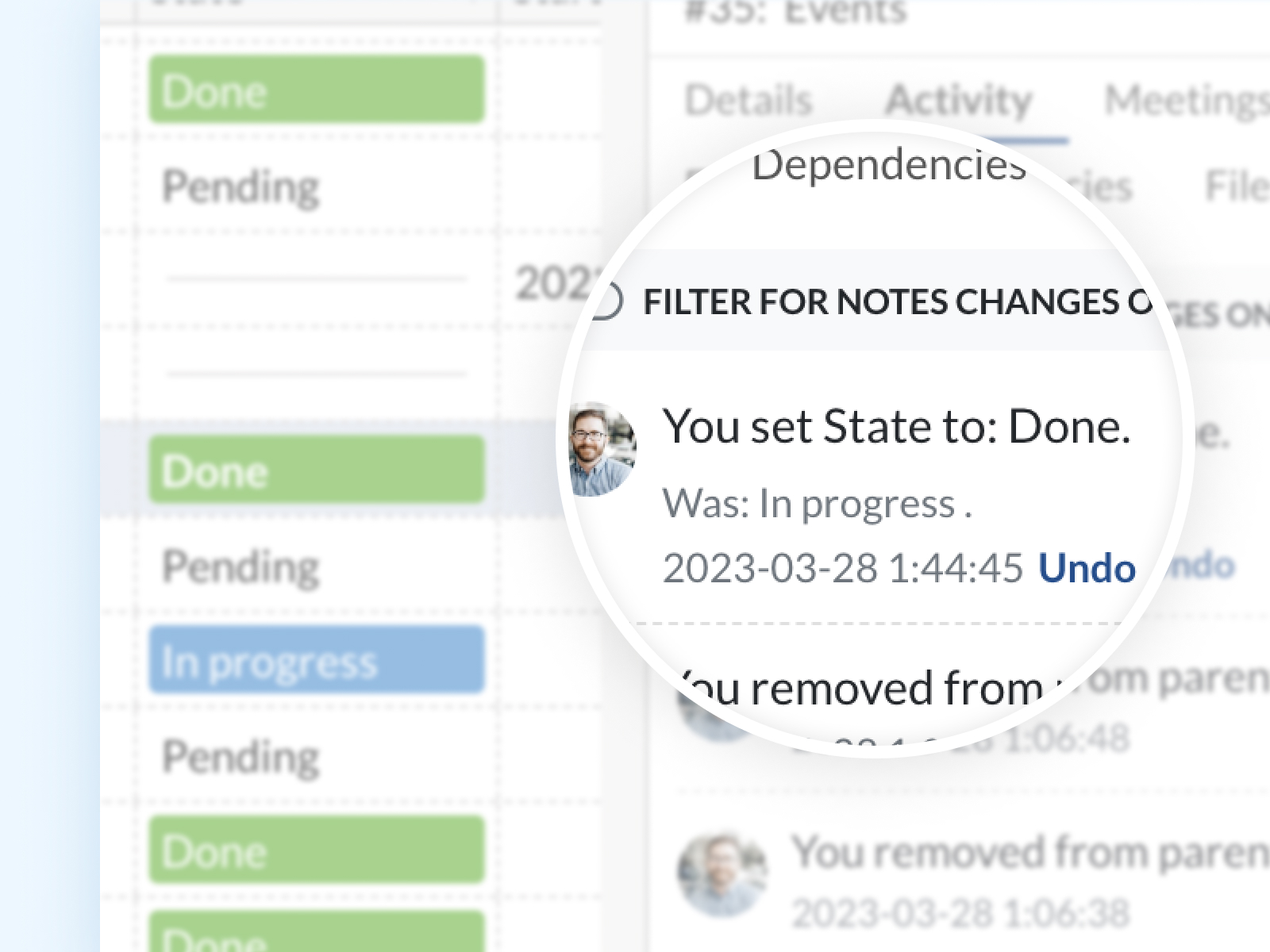Click the Done badge just below the lowest Pending
Viewport: 1270px width, 952px height.
click(x=316, y=851)
